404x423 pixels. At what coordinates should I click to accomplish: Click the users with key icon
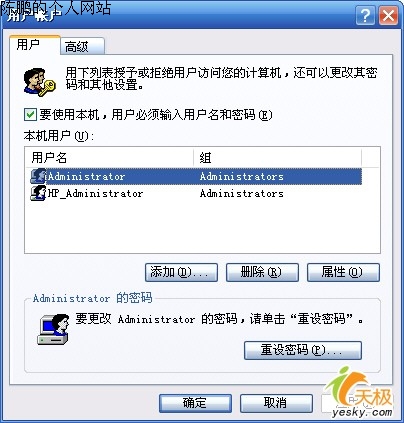[39, 82]
